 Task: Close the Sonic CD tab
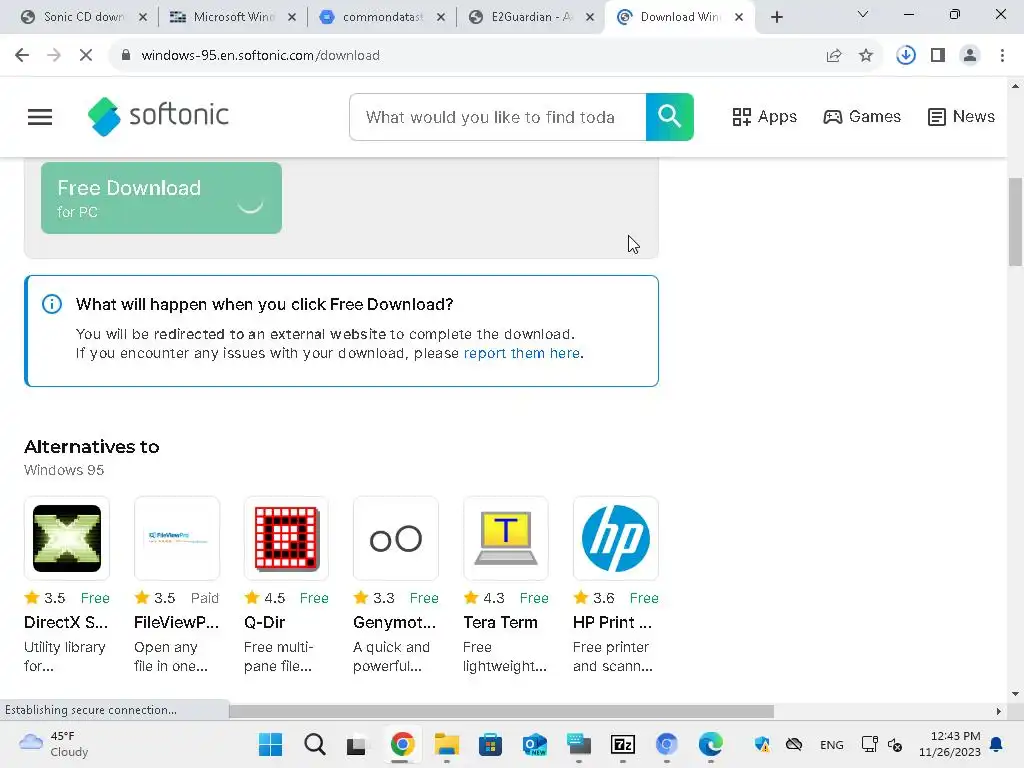[143, 18]
